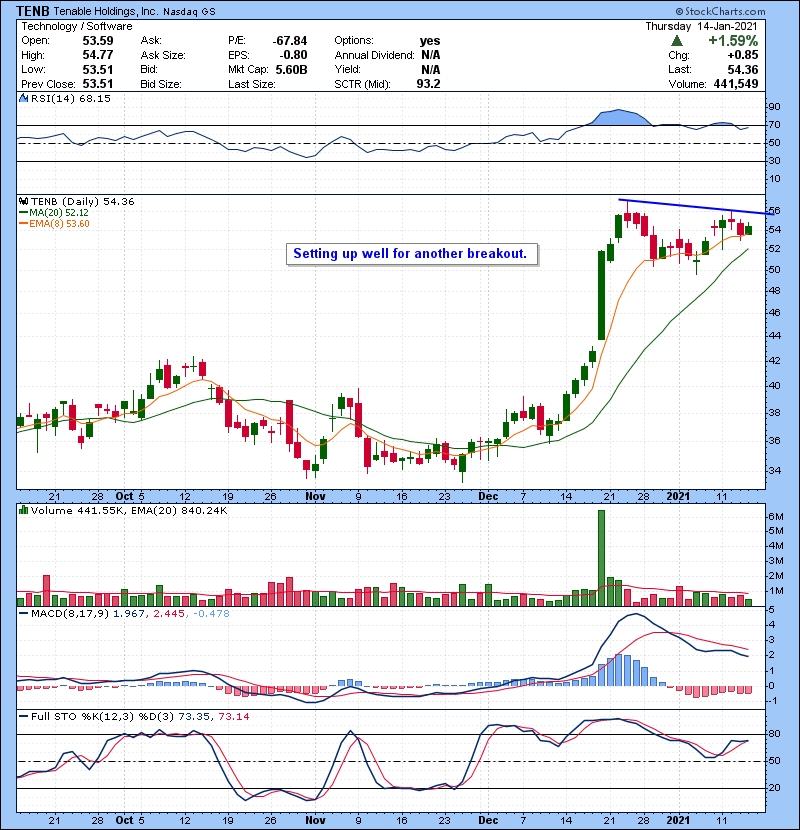The height and width of the screenshot is (830, 800).
Task: Click the 'MACD(8,17,9)' indicator label
Action: (70, 613)
